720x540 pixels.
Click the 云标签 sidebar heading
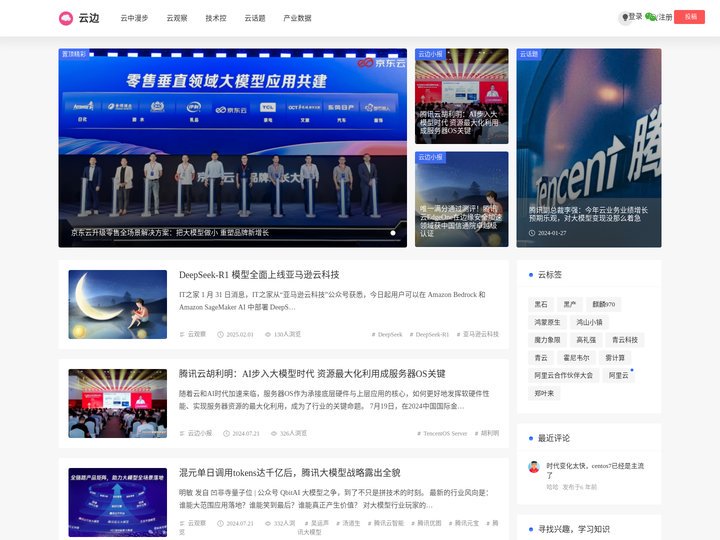550,275
